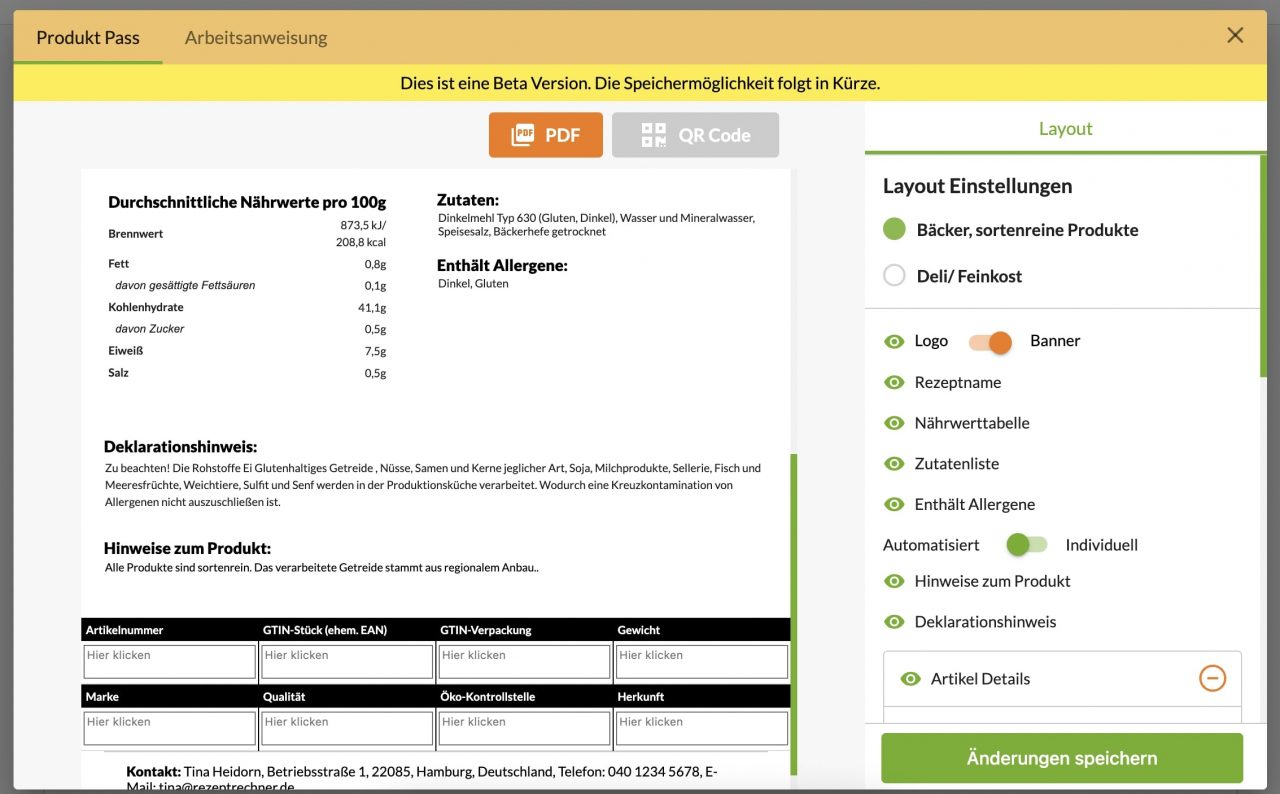Hide the Hinweise zum Produkt section
This screenshot has height=794, width=1280.
[893, 581]
